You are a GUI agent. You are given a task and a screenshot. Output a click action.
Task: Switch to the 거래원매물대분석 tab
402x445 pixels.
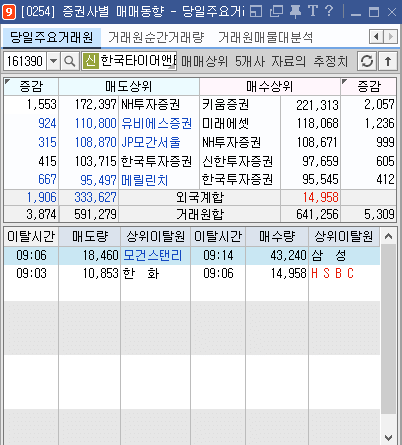point(266,37)
